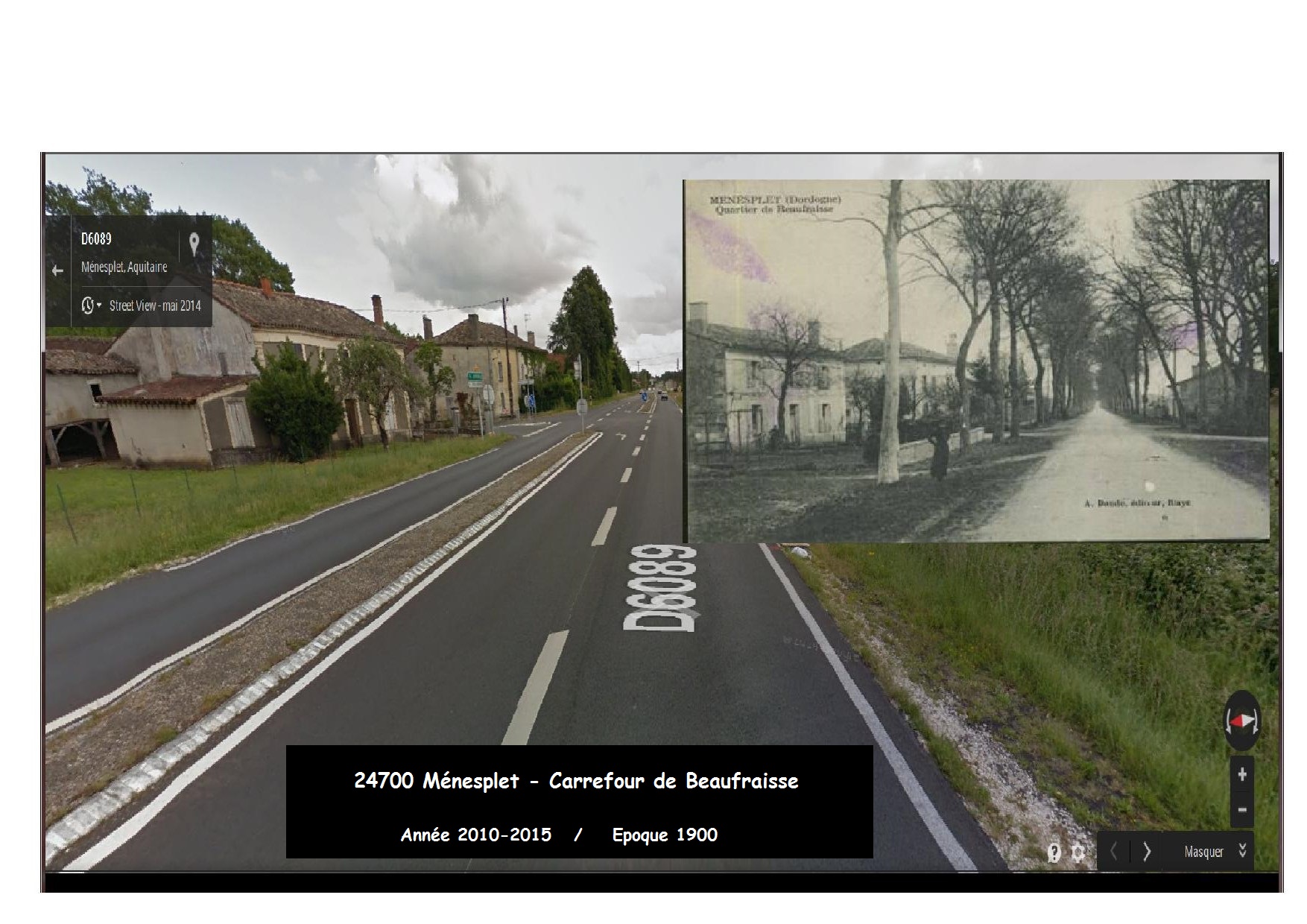
Task: Click the 'Ménesplet, Aquitaine' address text
Action: 124,267
